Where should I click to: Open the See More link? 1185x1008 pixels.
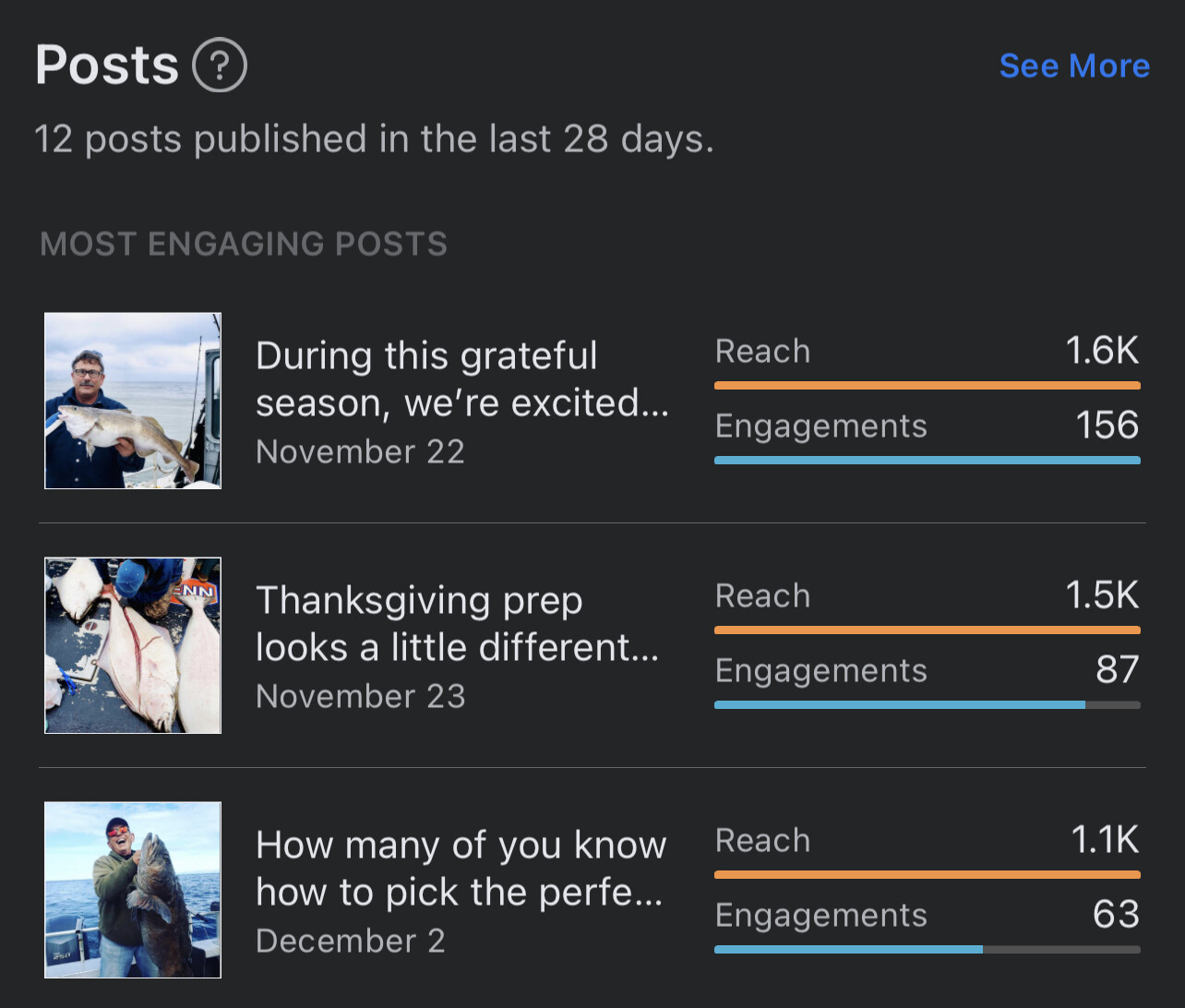1074,66
